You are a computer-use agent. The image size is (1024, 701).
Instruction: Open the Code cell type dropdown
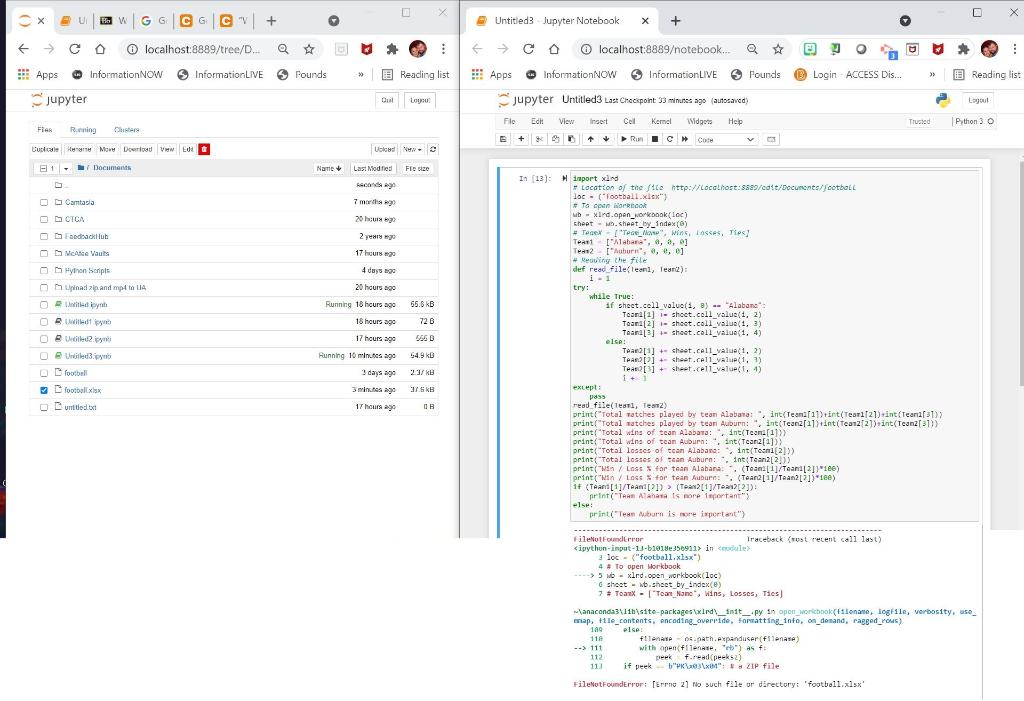click(x=725, y=138)
